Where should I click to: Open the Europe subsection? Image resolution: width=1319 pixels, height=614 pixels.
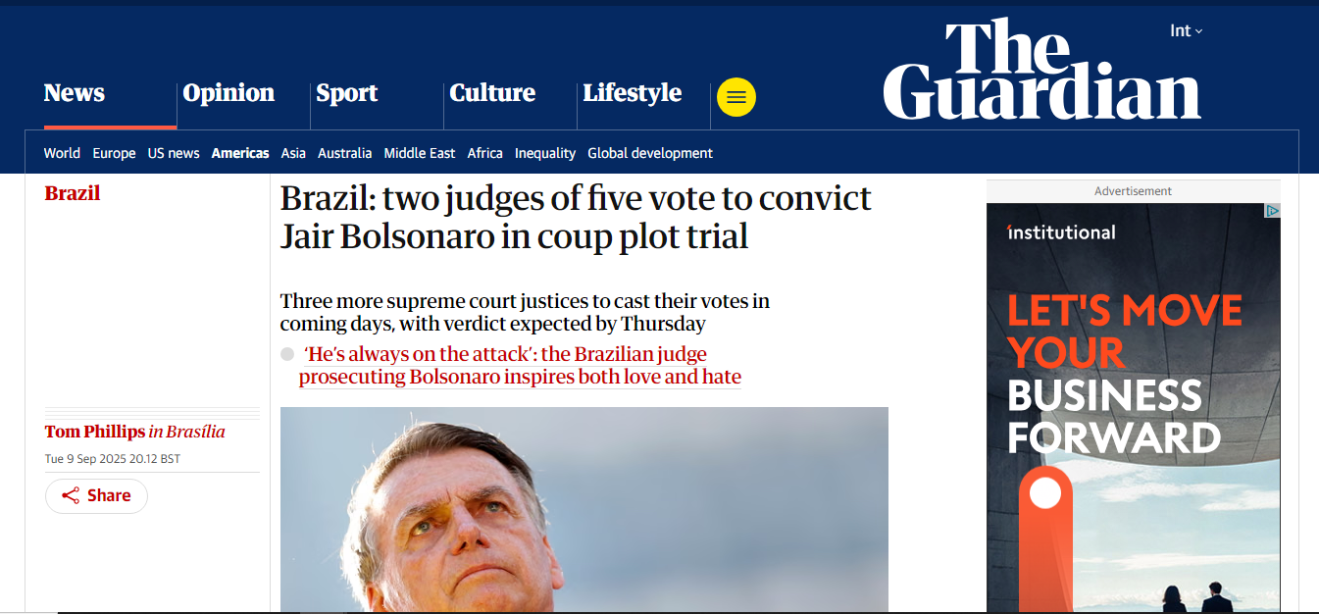[x=113, y=153]
